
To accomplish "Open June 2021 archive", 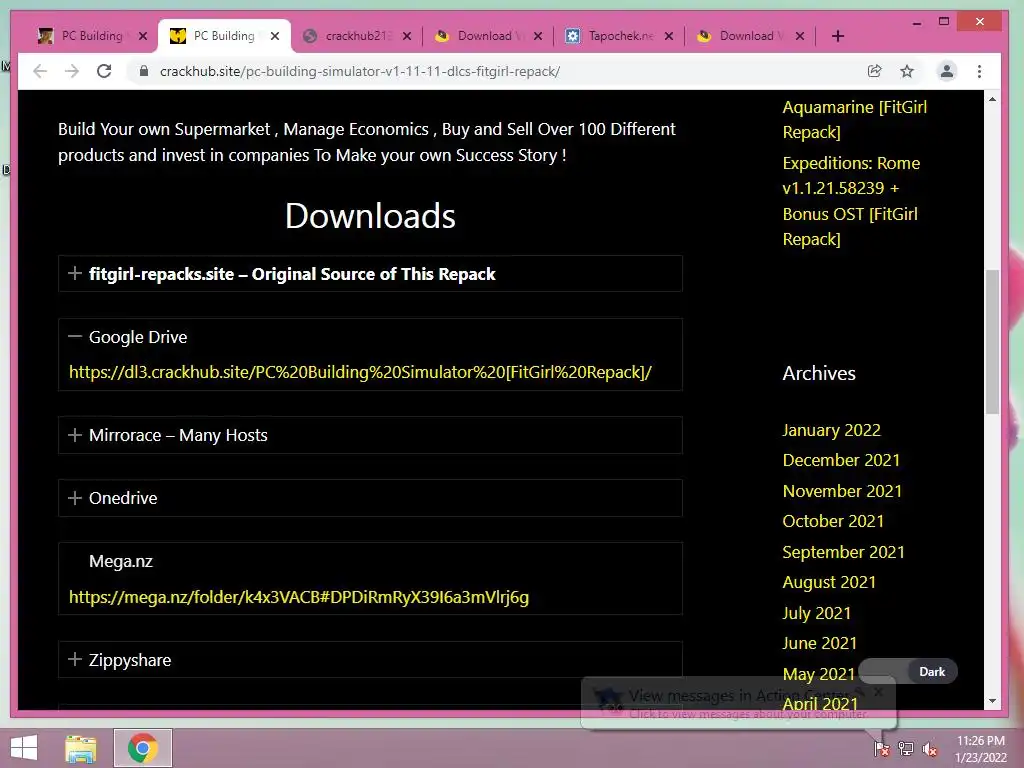I will pyautogui.click(x=820, y=643).
